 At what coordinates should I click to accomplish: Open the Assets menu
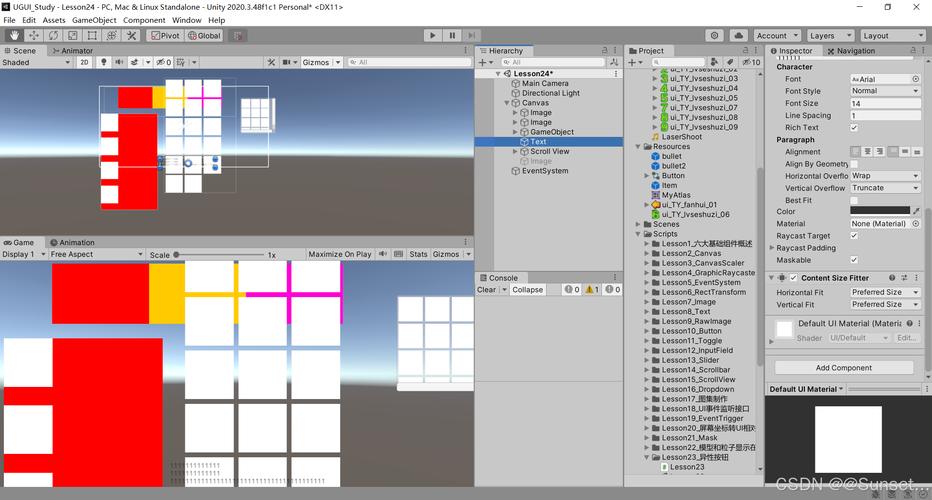pos(54,20)
